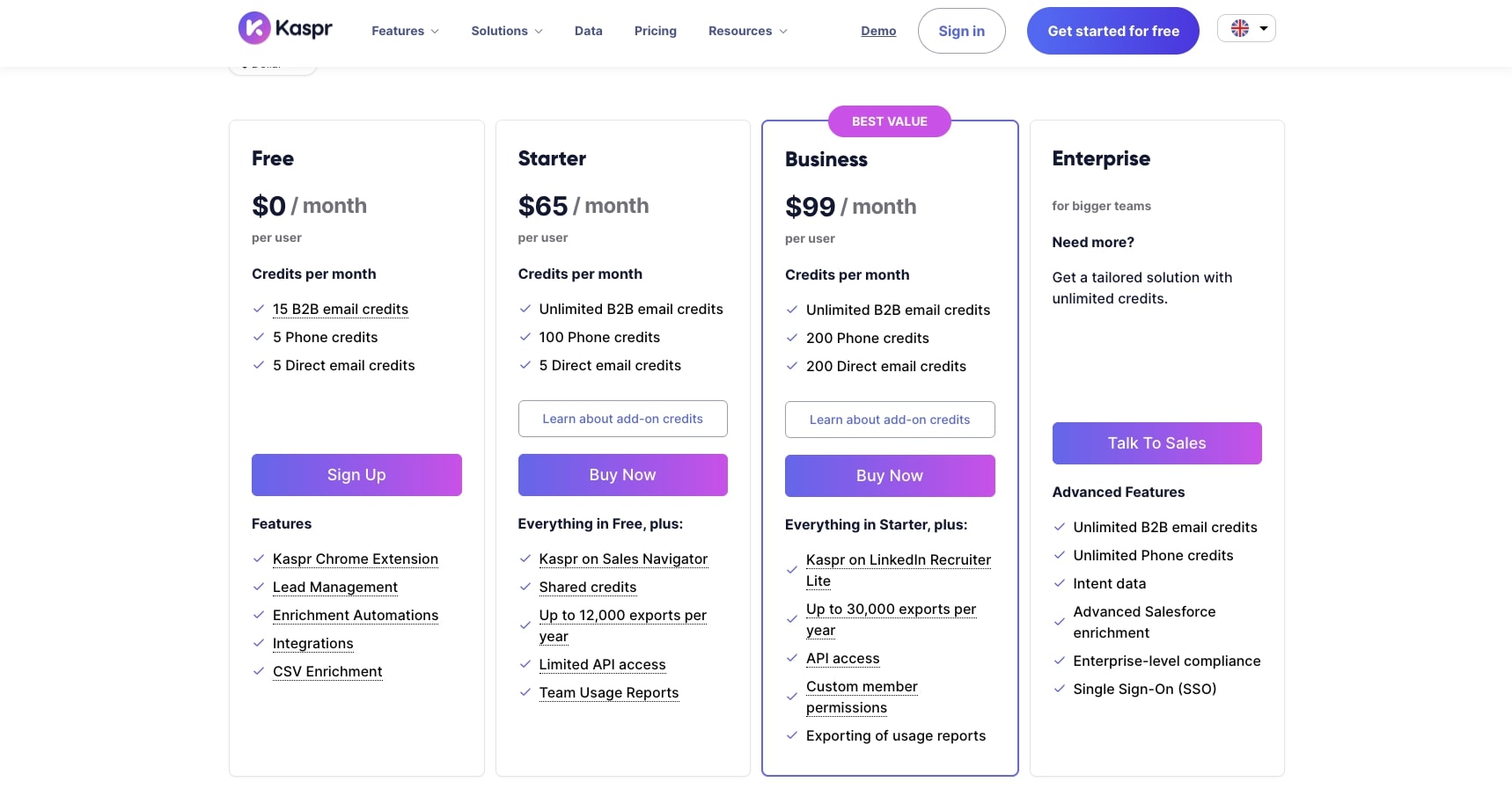Click the $65 / month price
This screenshot has width=1512, height=811.
[584, 206]
